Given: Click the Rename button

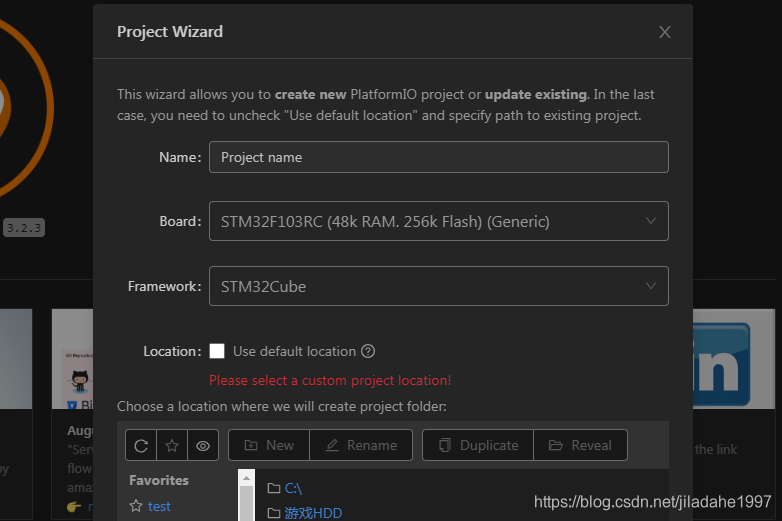Looking at the screenshot, I should (x=361, y=445).
